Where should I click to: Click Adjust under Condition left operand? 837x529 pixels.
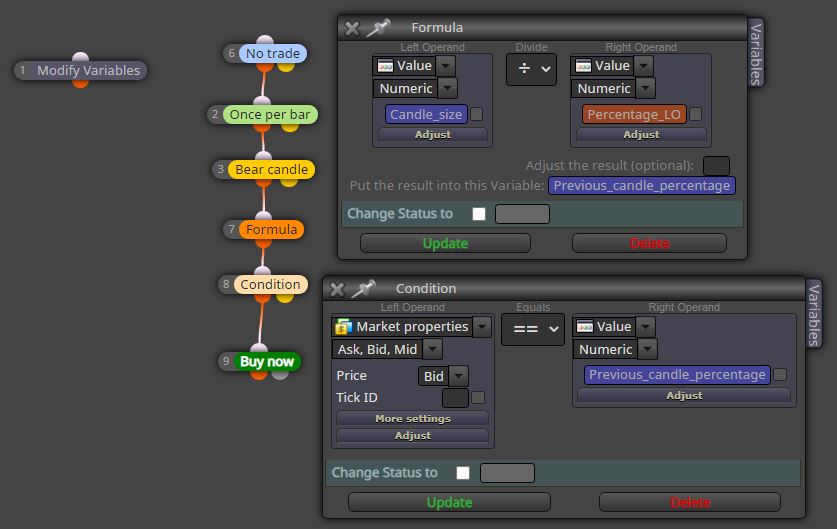tap(413, 436)
